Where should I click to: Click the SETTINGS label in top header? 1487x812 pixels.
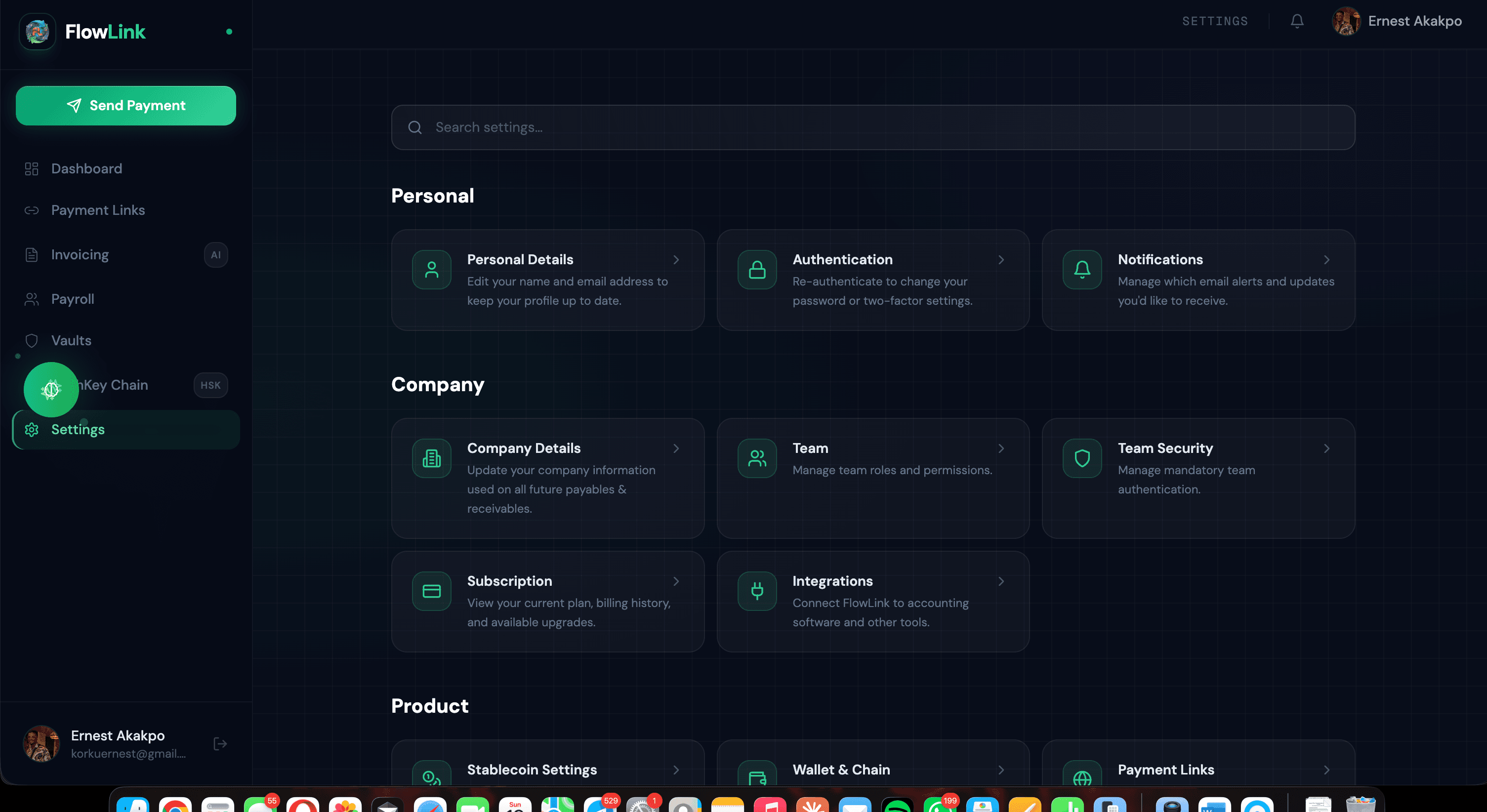pos(1214,21)
